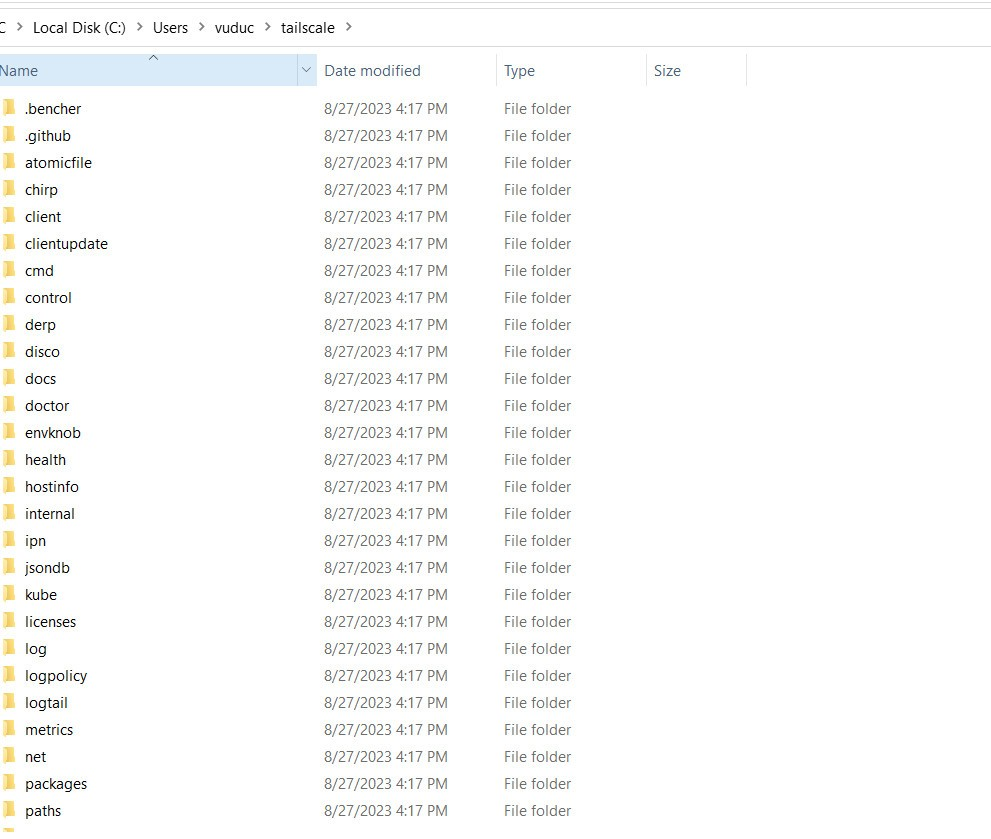
Task: Click the kube folder icon
Action: [x=9, y=594]
